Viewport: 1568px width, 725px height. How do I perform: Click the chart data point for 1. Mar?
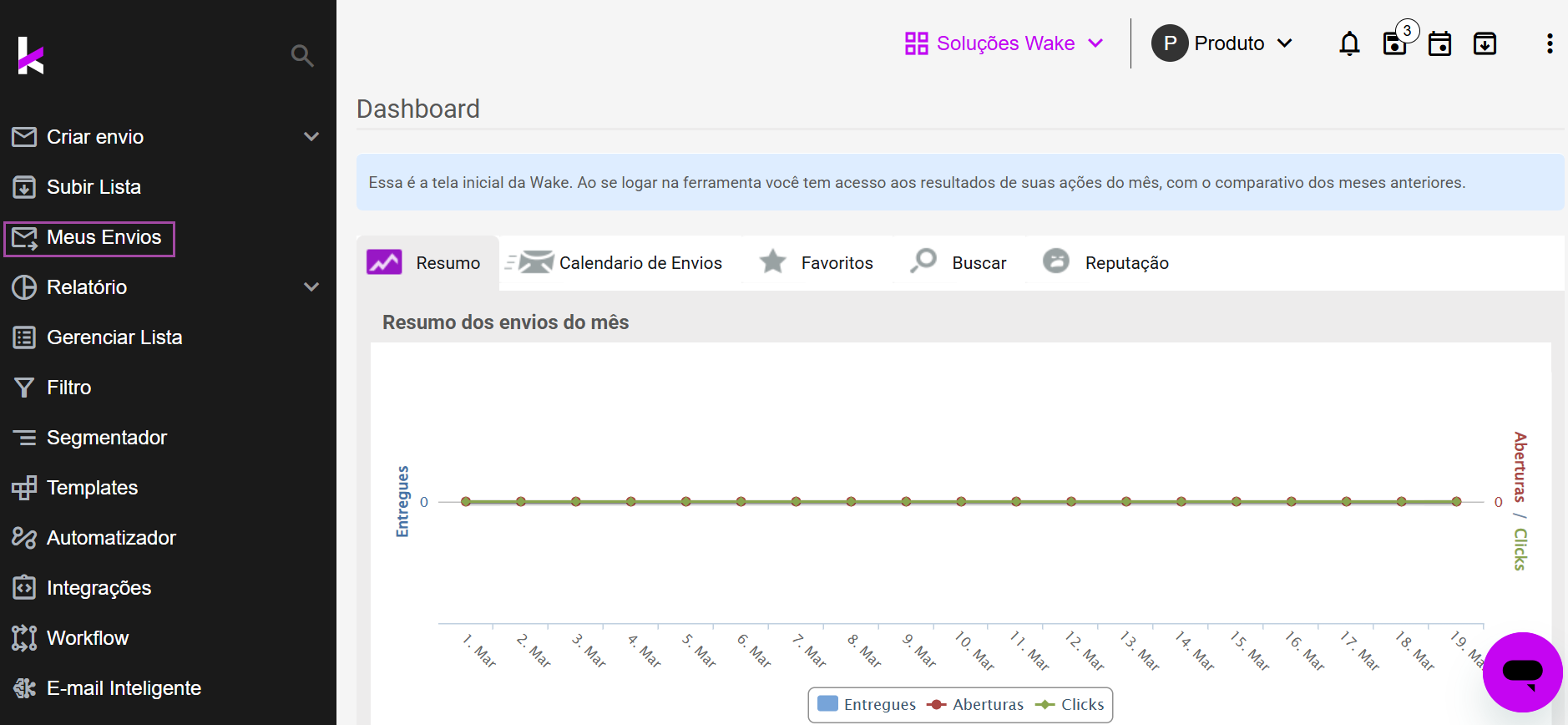click(x=466, y=501)
